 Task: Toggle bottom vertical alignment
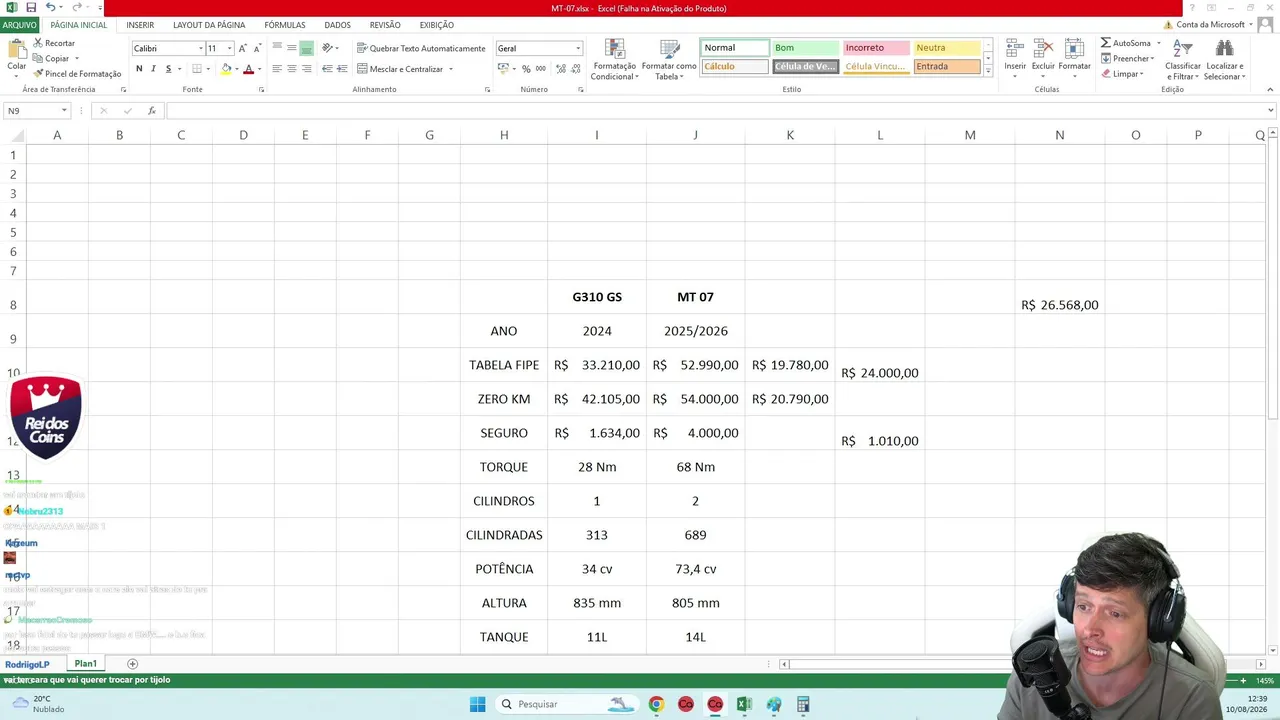tap(307, 48)
